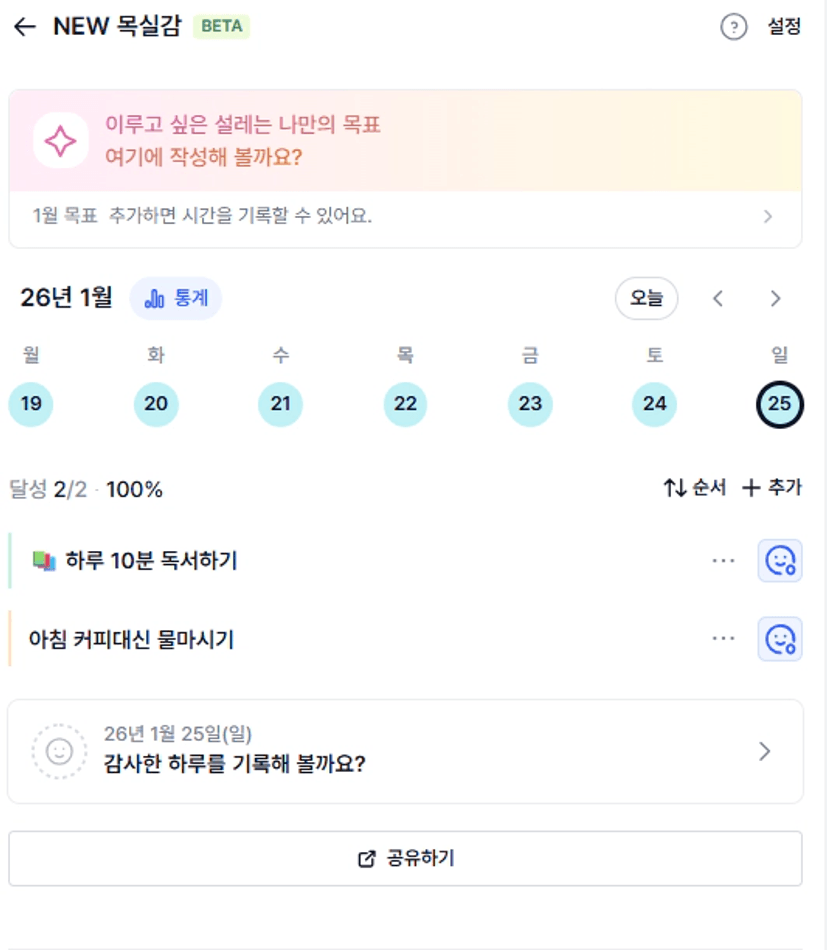Click the 오늘 today button

[645, 298]
